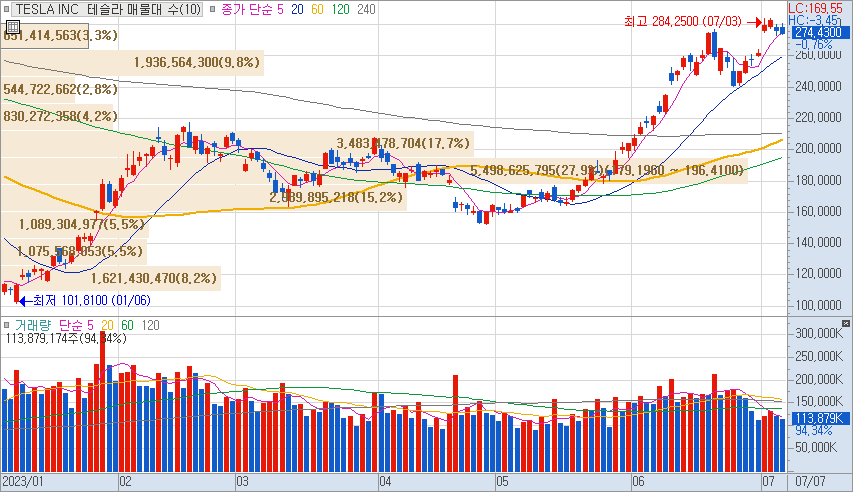This screenshot has width=853, height=492.
Task: Select the orange 60-day price average label
Action: (x=317, y=9)
